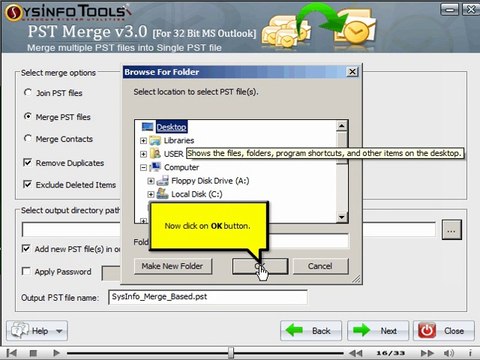Expand the Libraries tree node
This screenshot has width=480, height=360.
(143, 141)
